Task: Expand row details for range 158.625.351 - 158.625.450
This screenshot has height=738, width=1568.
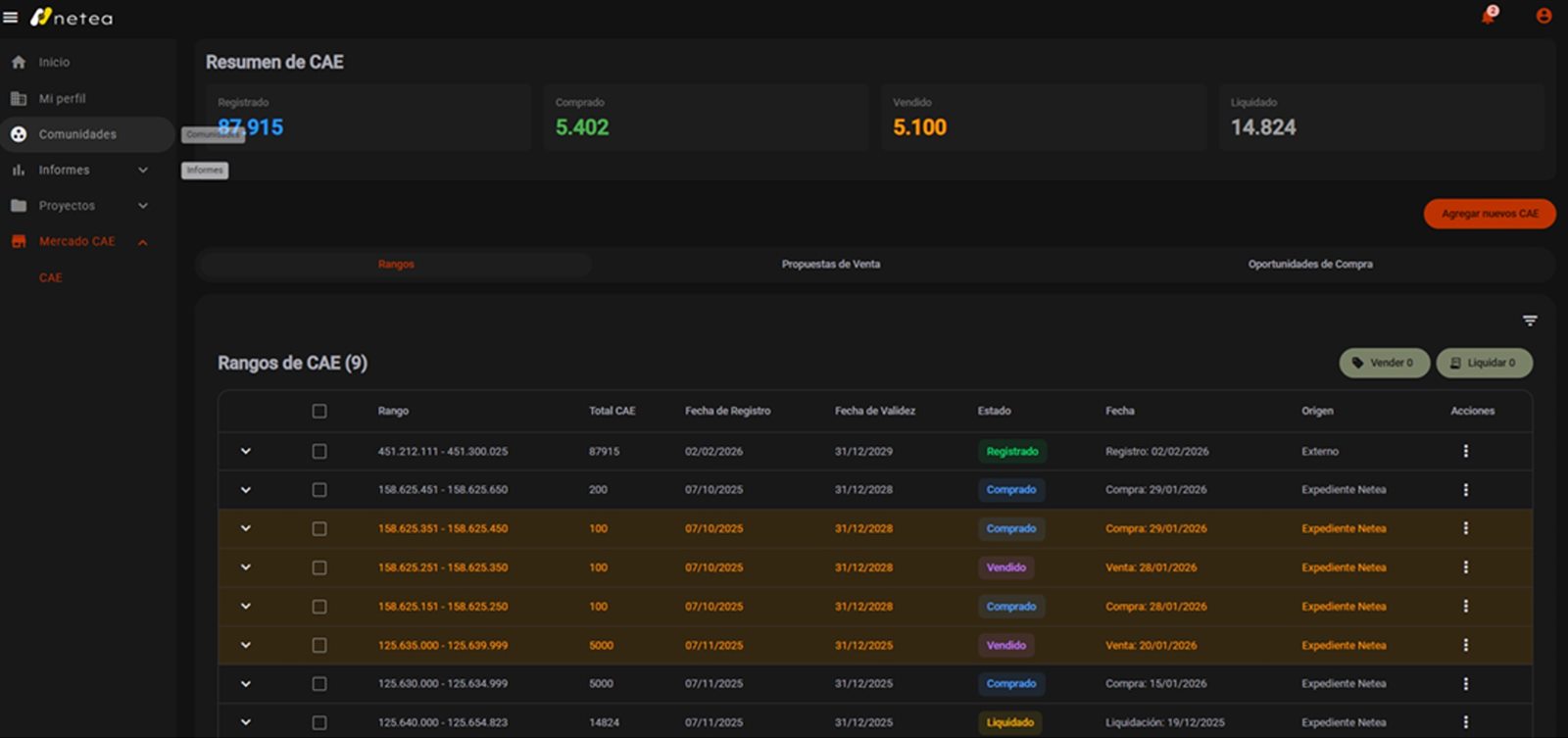Action: [x=246, y=528]
